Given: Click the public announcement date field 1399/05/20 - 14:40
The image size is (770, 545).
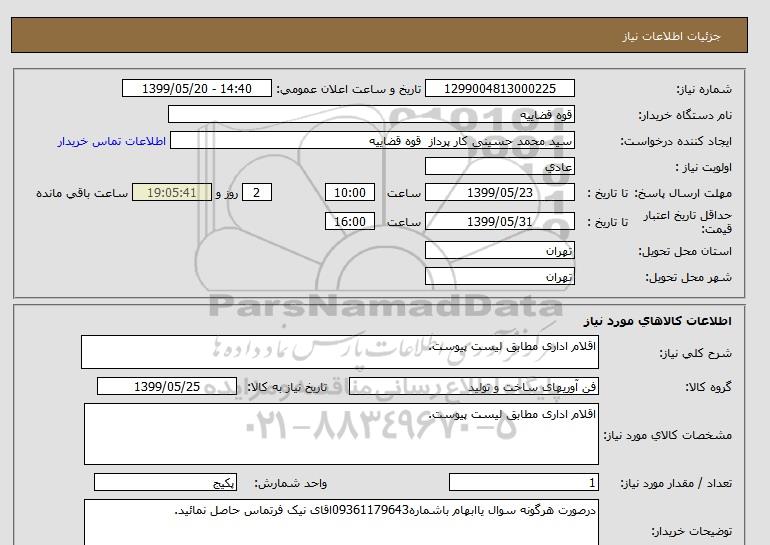Looking at the screenshot, I should pyautogui.click(x=197, y=88).
